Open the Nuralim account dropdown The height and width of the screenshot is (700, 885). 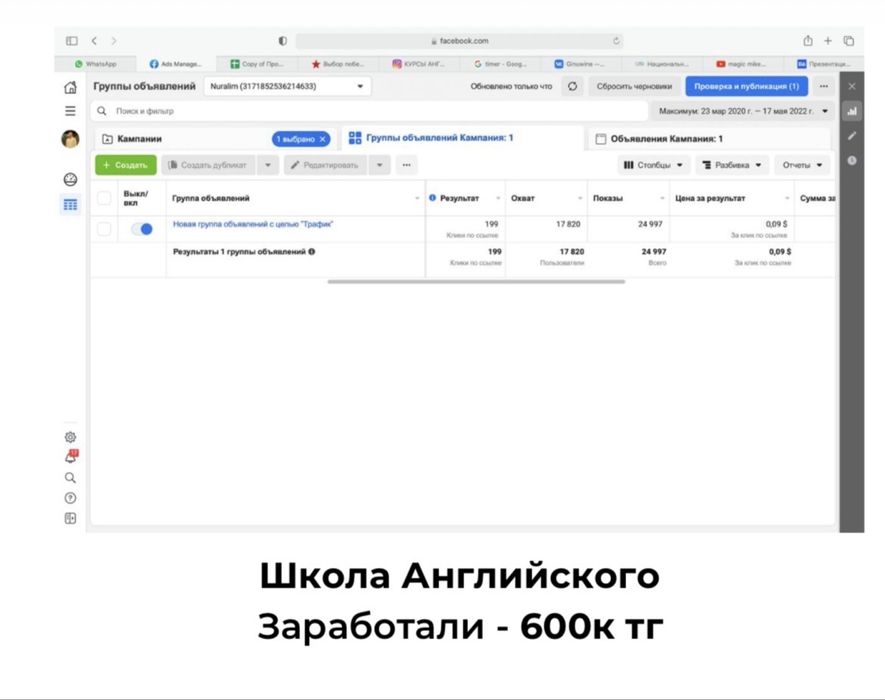287,86
